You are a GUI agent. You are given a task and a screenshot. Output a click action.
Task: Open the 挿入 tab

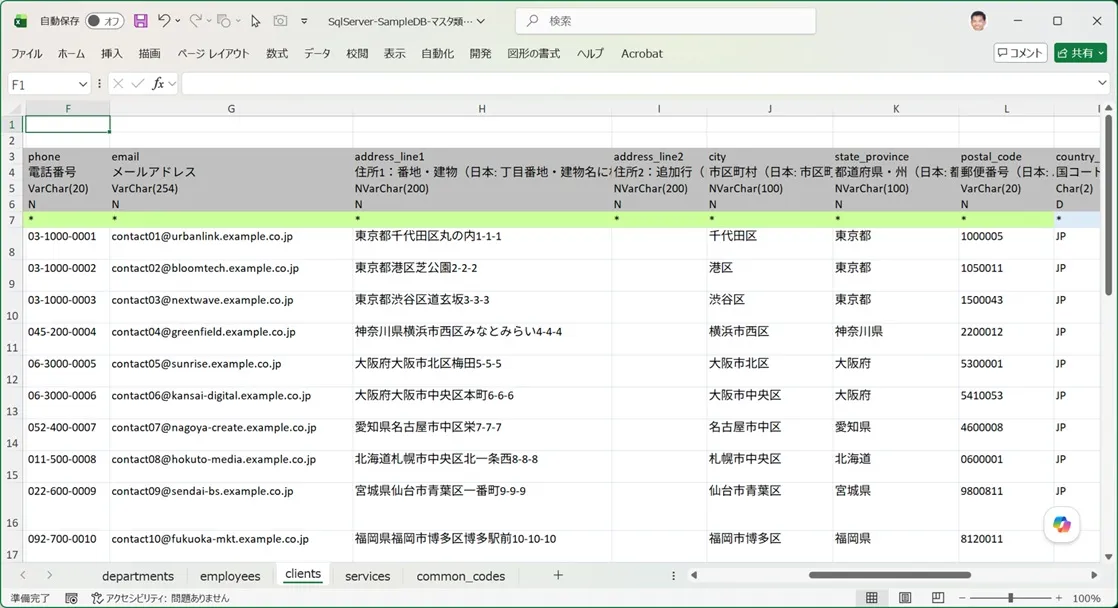tap(112, 53)
